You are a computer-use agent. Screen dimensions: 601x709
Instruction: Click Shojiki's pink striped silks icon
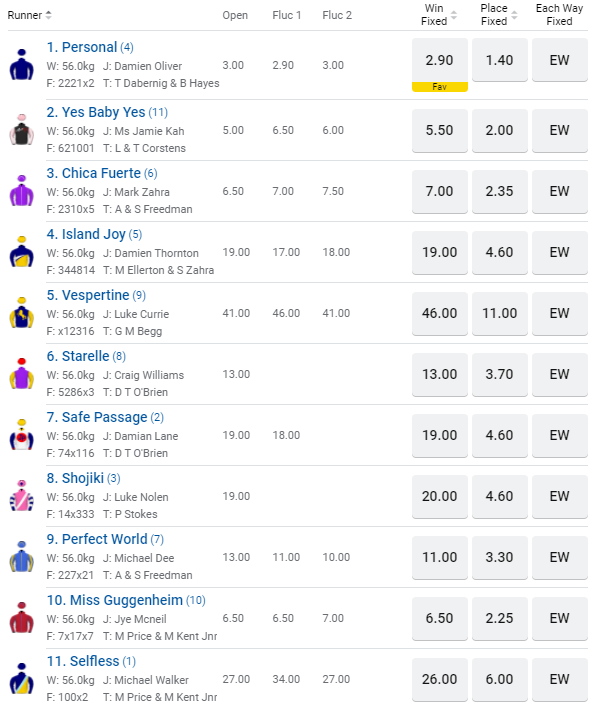[x=21, y=496]
